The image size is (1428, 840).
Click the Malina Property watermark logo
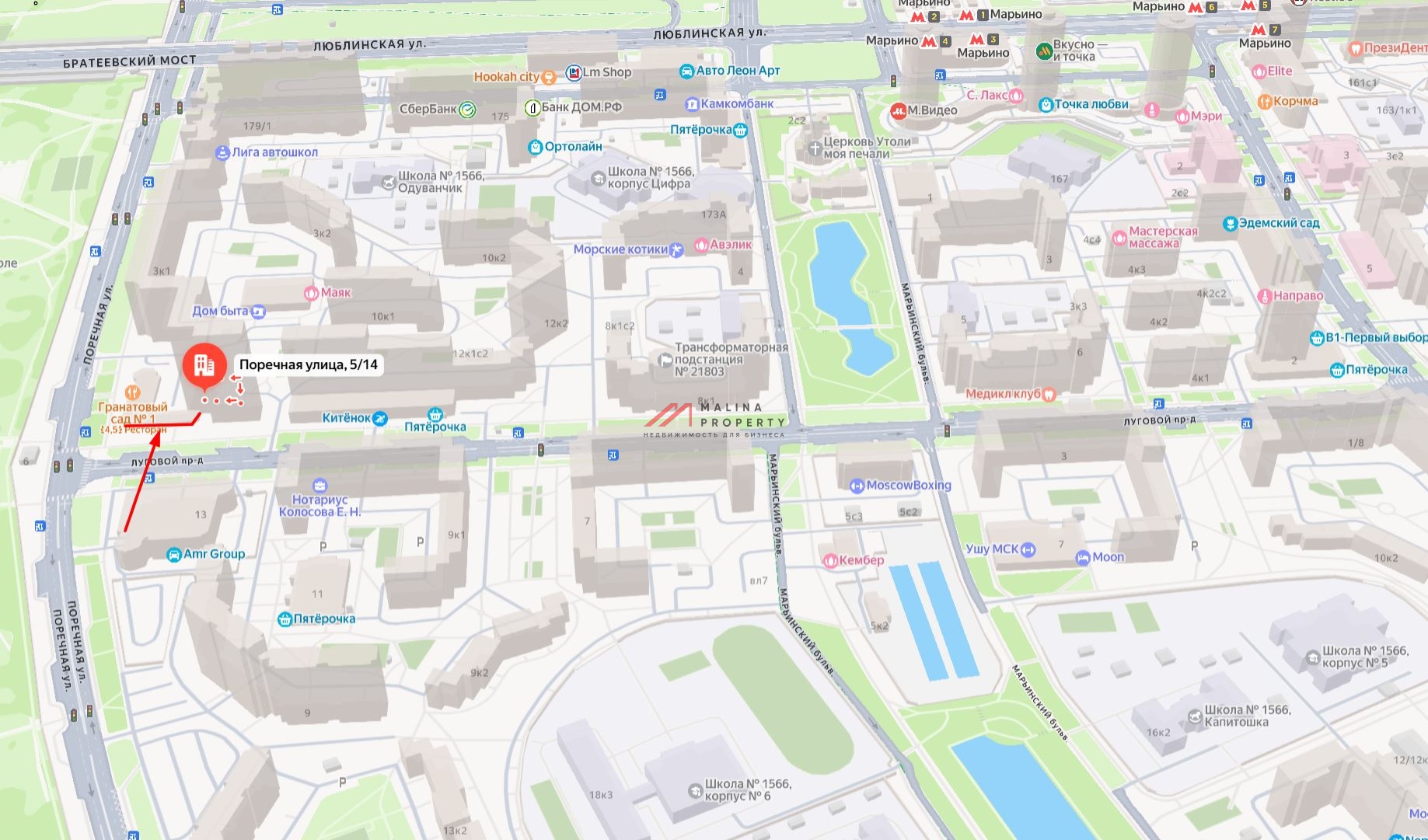714,420
